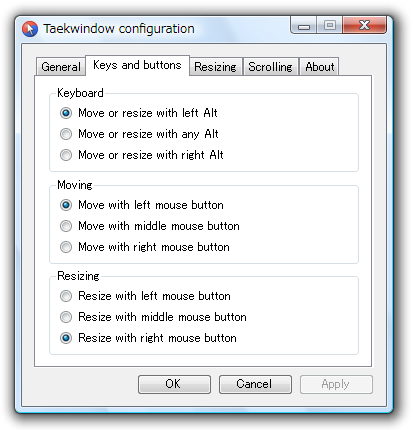
Task: Close the Taekwindow configuration dialog
Action: coord(364,25)
